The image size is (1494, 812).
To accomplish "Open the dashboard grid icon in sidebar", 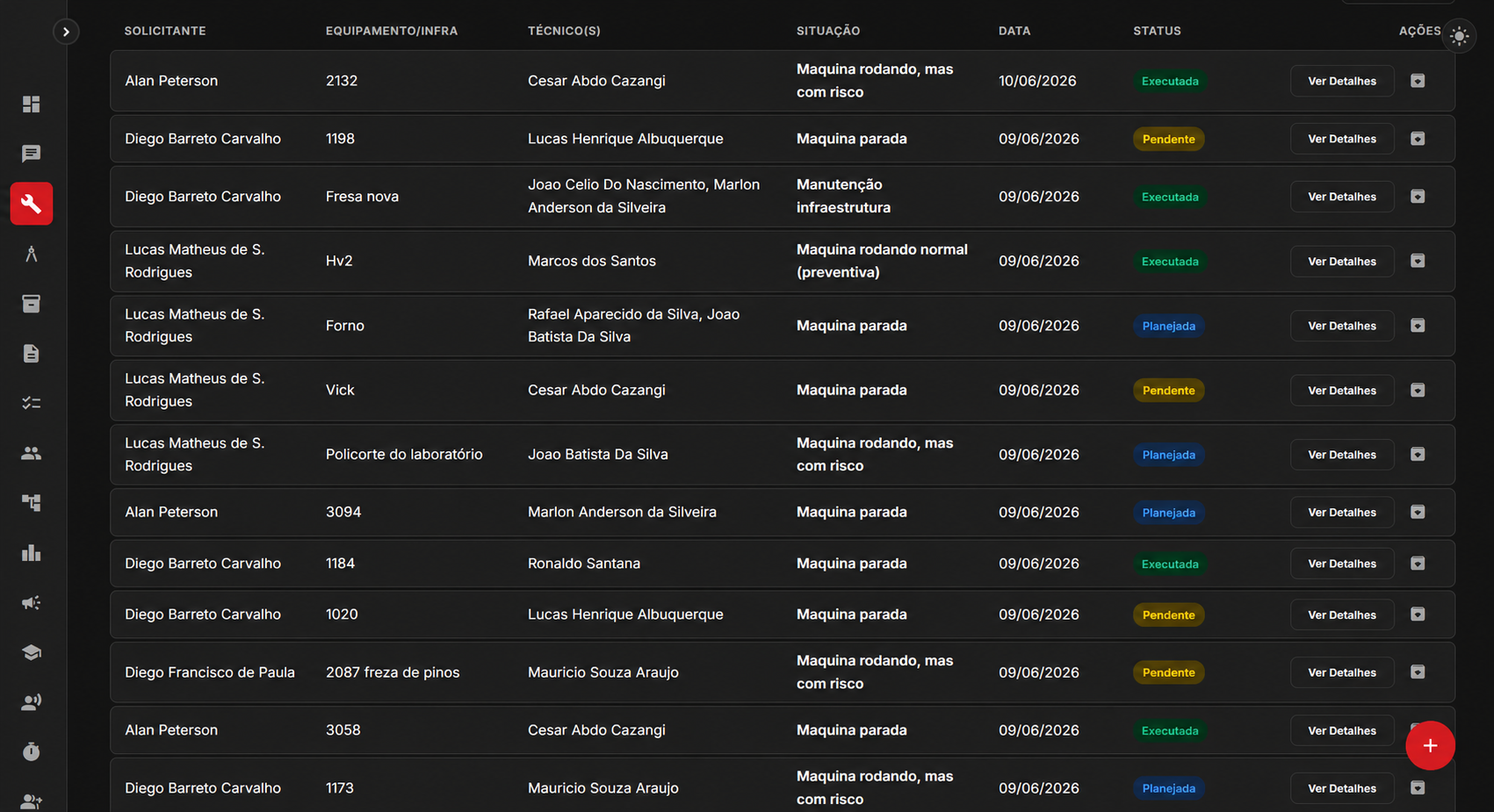I will coord(32,104).
